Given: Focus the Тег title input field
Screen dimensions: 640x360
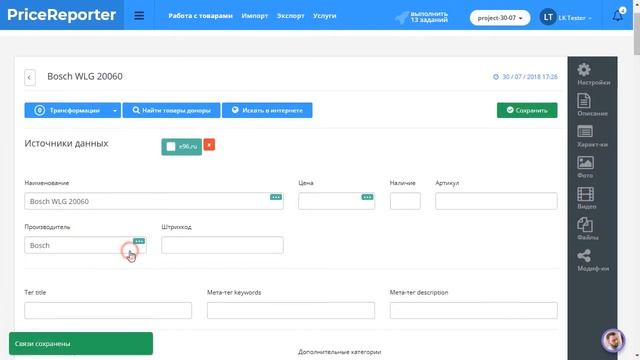Looking at the screenshot, I should click(108, 311).
